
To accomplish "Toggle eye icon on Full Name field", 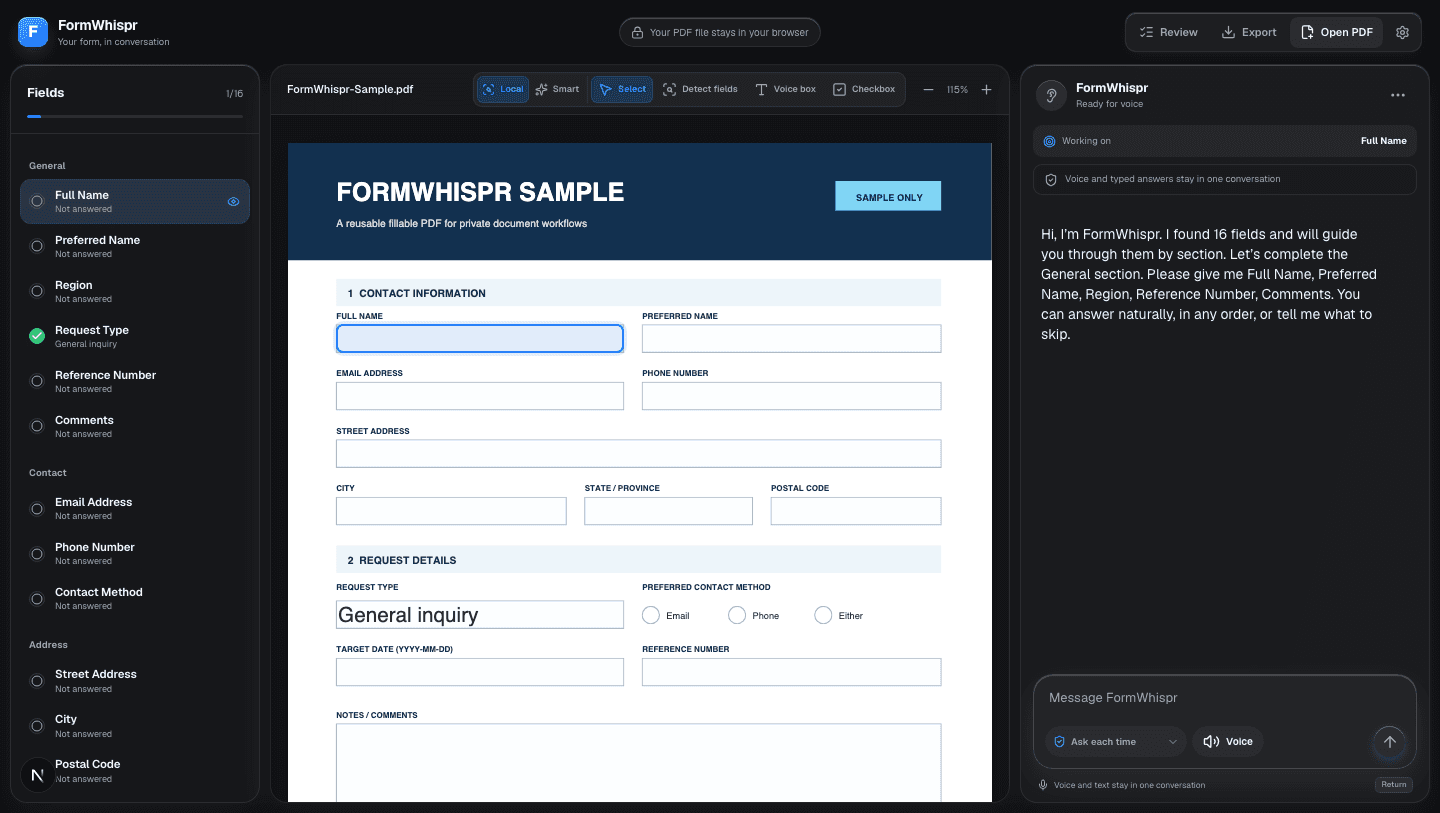I will [233, 201].
